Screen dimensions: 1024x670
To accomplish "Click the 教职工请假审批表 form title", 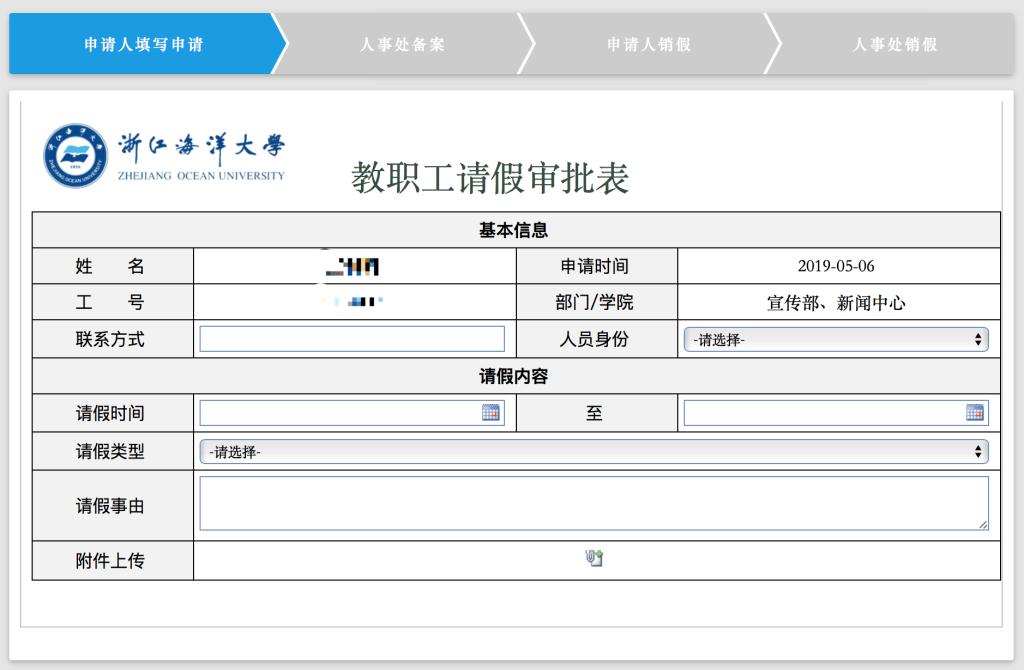I will point(490,178).
